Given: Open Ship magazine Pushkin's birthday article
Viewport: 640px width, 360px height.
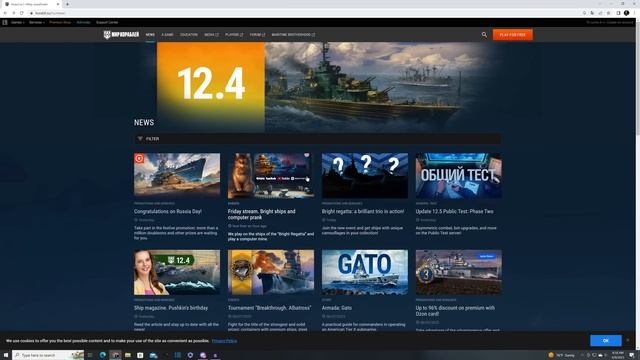Looking at the screenshot, I should click(x=171, y=308).
